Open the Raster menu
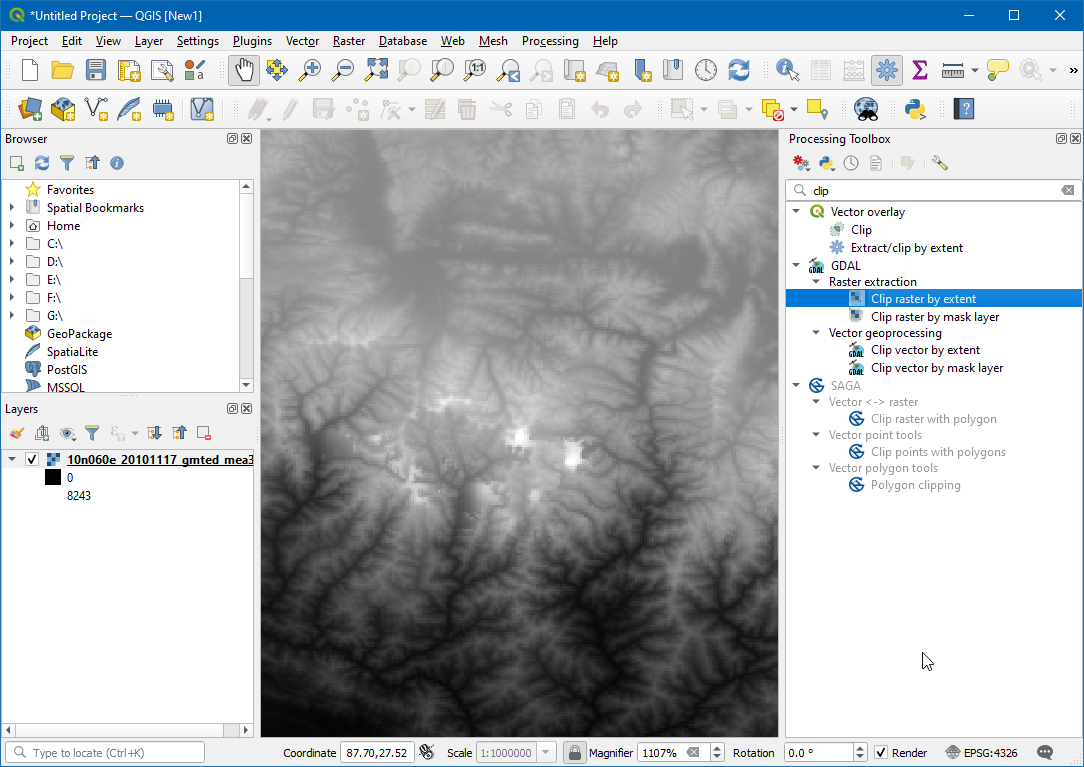1084x767 pixels. coord(349,41)
